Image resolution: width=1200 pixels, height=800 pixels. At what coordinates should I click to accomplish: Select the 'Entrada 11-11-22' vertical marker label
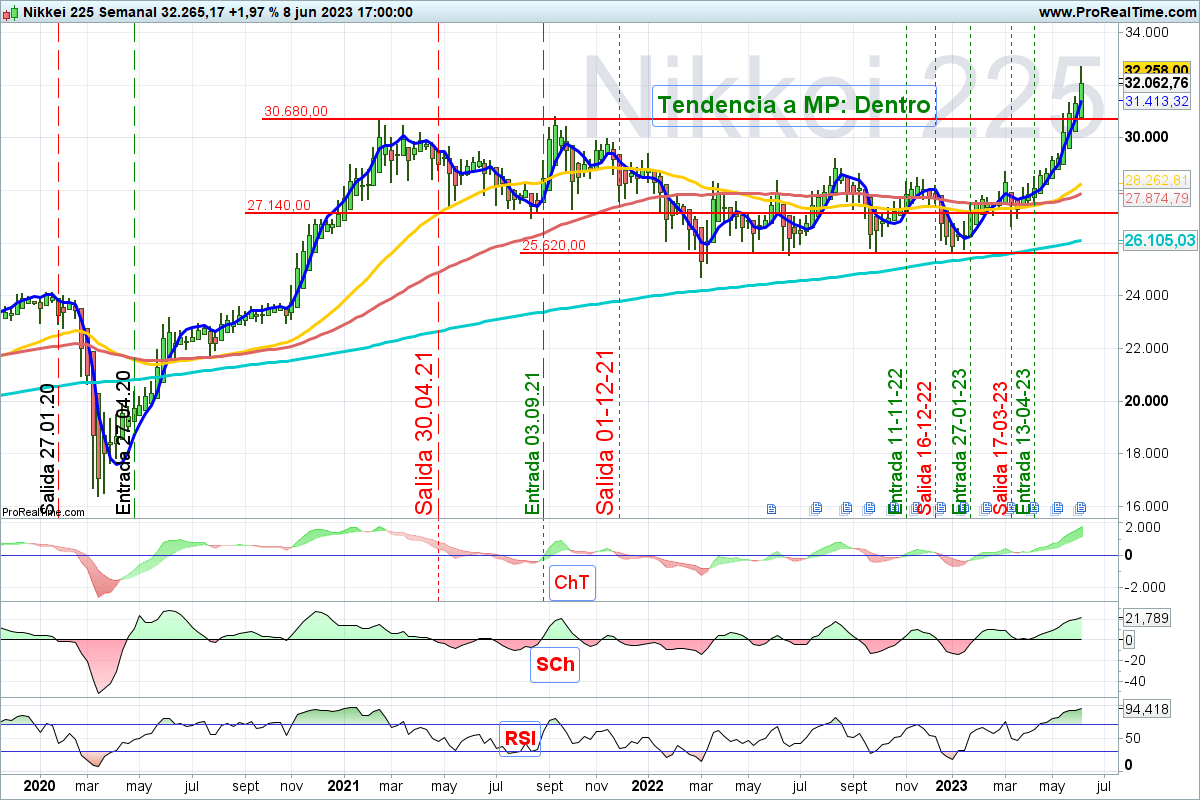pyautogui.click(x=895, y=441)
